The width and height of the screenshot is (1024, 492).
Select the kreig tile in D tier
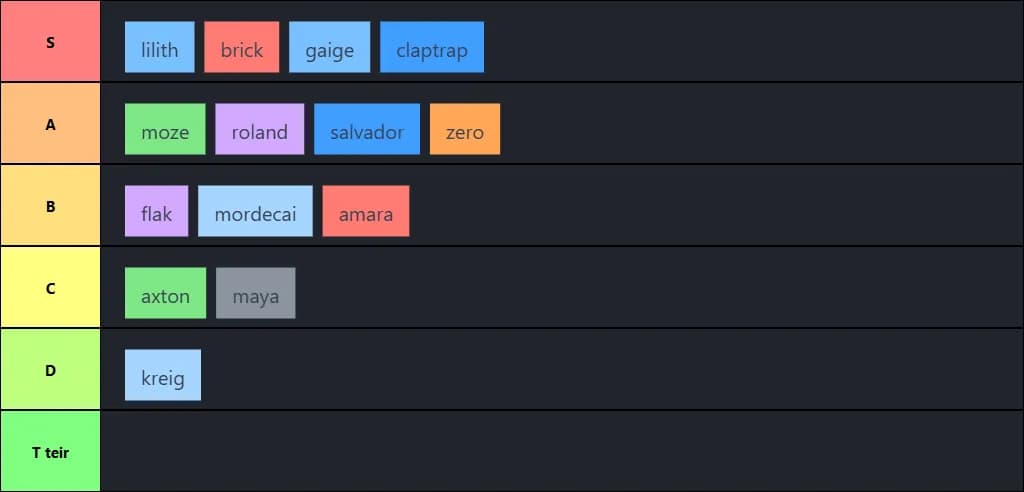[x=163, y=375]
